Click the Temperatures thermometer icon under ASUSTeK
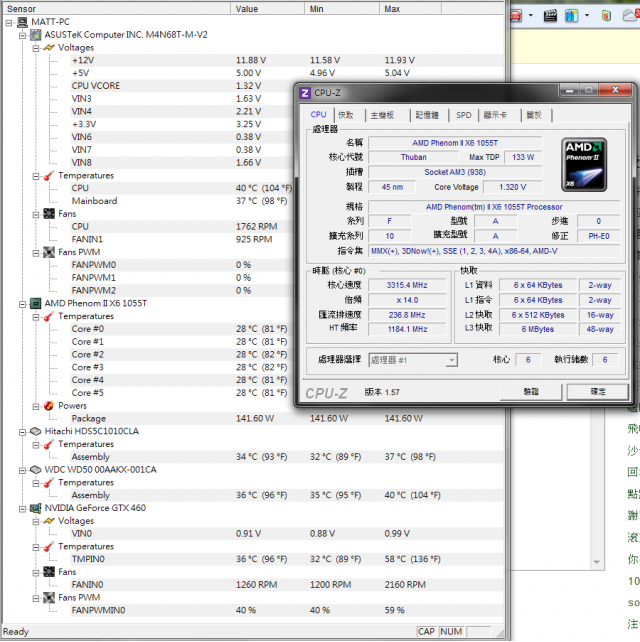Screen dimensions: 640x642 coord(49,176)
